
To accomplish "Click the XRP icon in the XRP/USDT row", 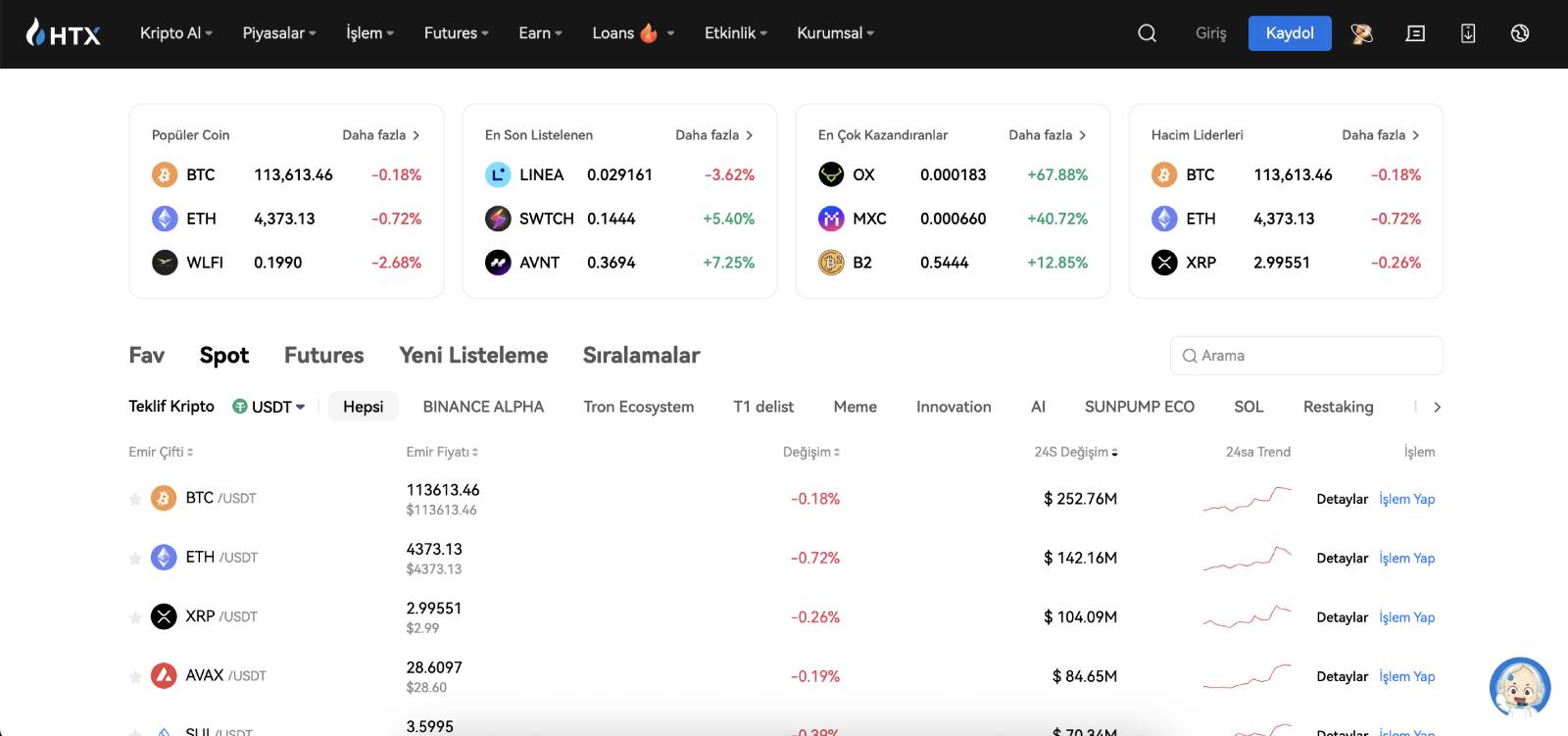I will (164, 616).
